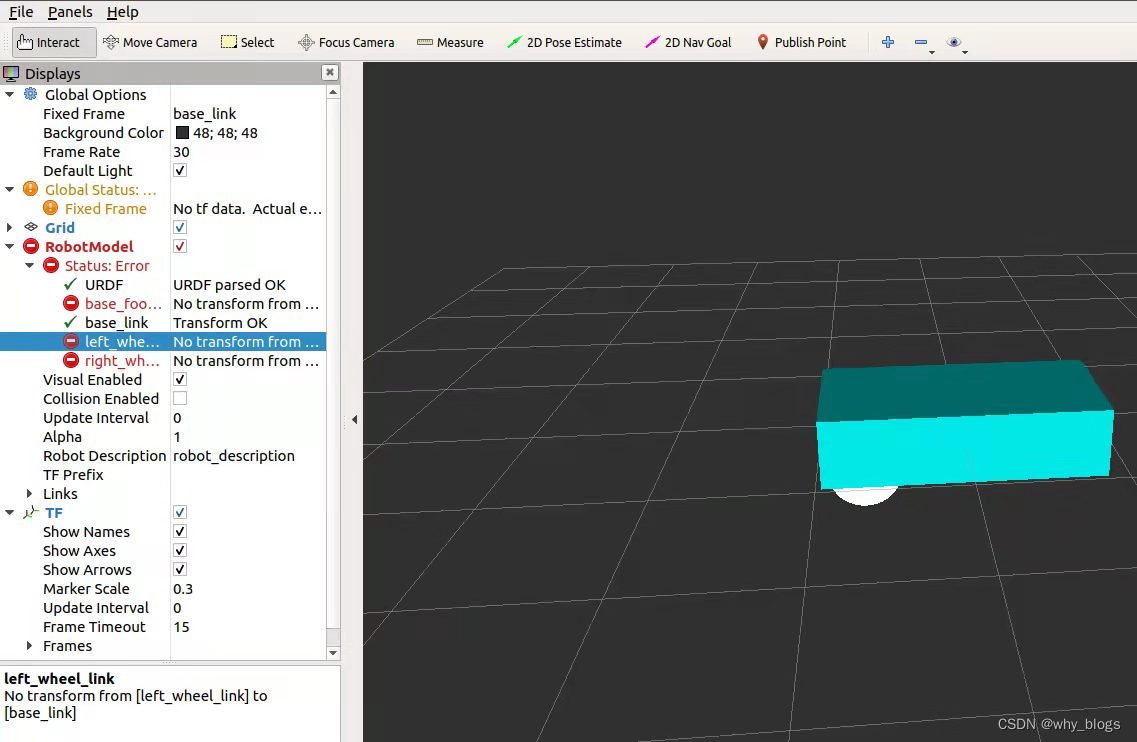Image resolution: width=1137 pixels, height=742 pixels.
Task: Click the RobotModel red error icon
Action: click(30, 246)
